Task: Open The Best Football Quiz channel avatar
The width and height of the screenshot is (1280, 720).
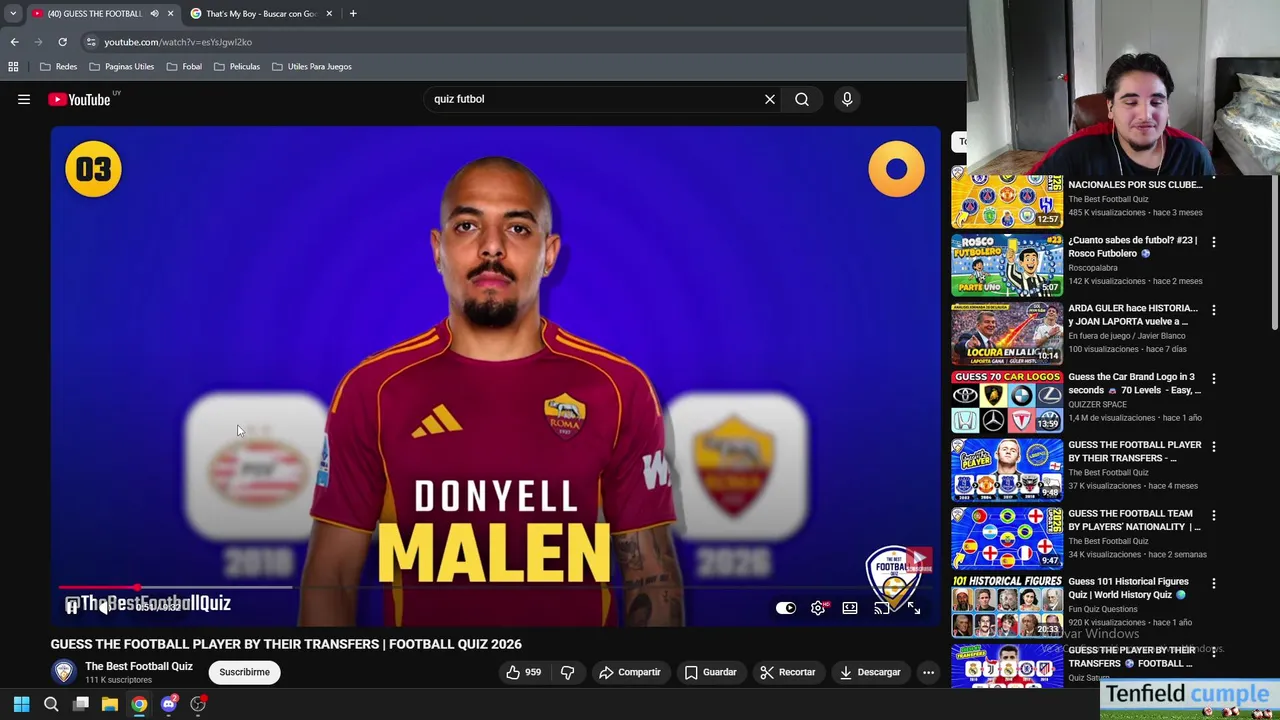Action: 64,672
